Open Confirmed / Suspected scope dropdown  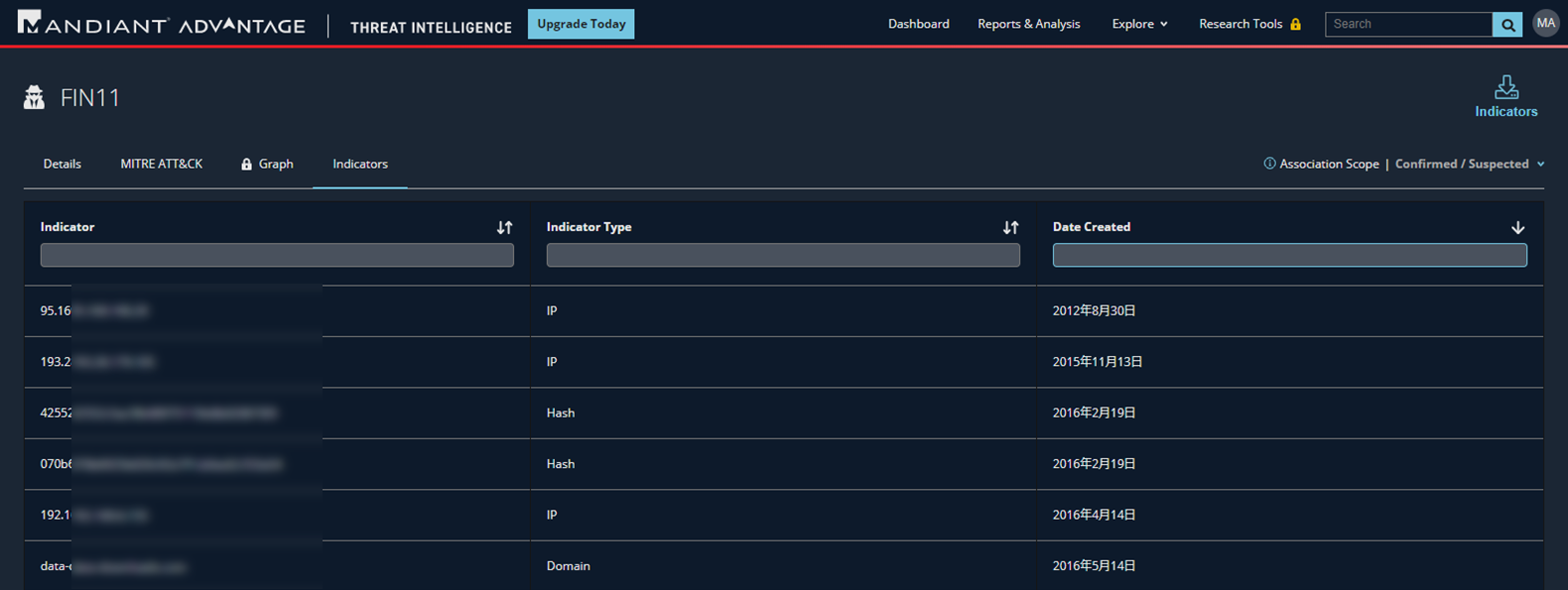[1470, 164]
